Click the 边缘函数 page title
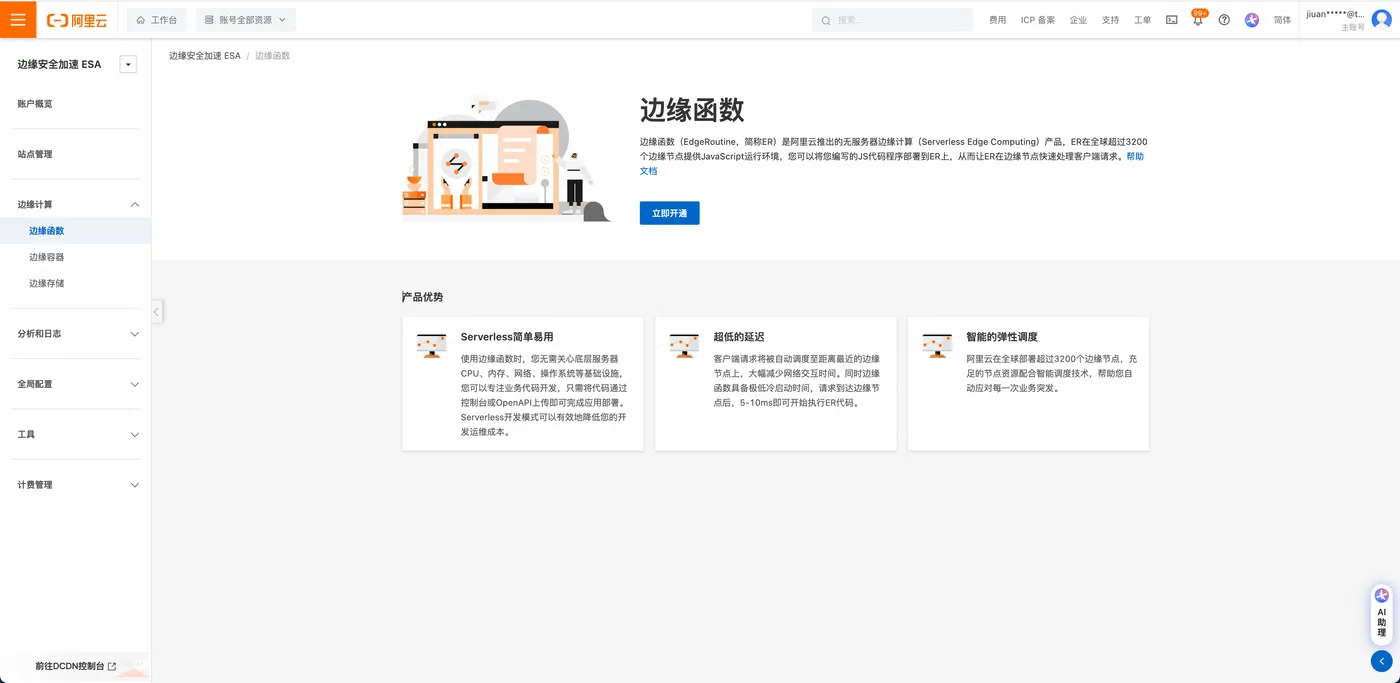Screen dimensions: 1400x683 coord(692,110)
